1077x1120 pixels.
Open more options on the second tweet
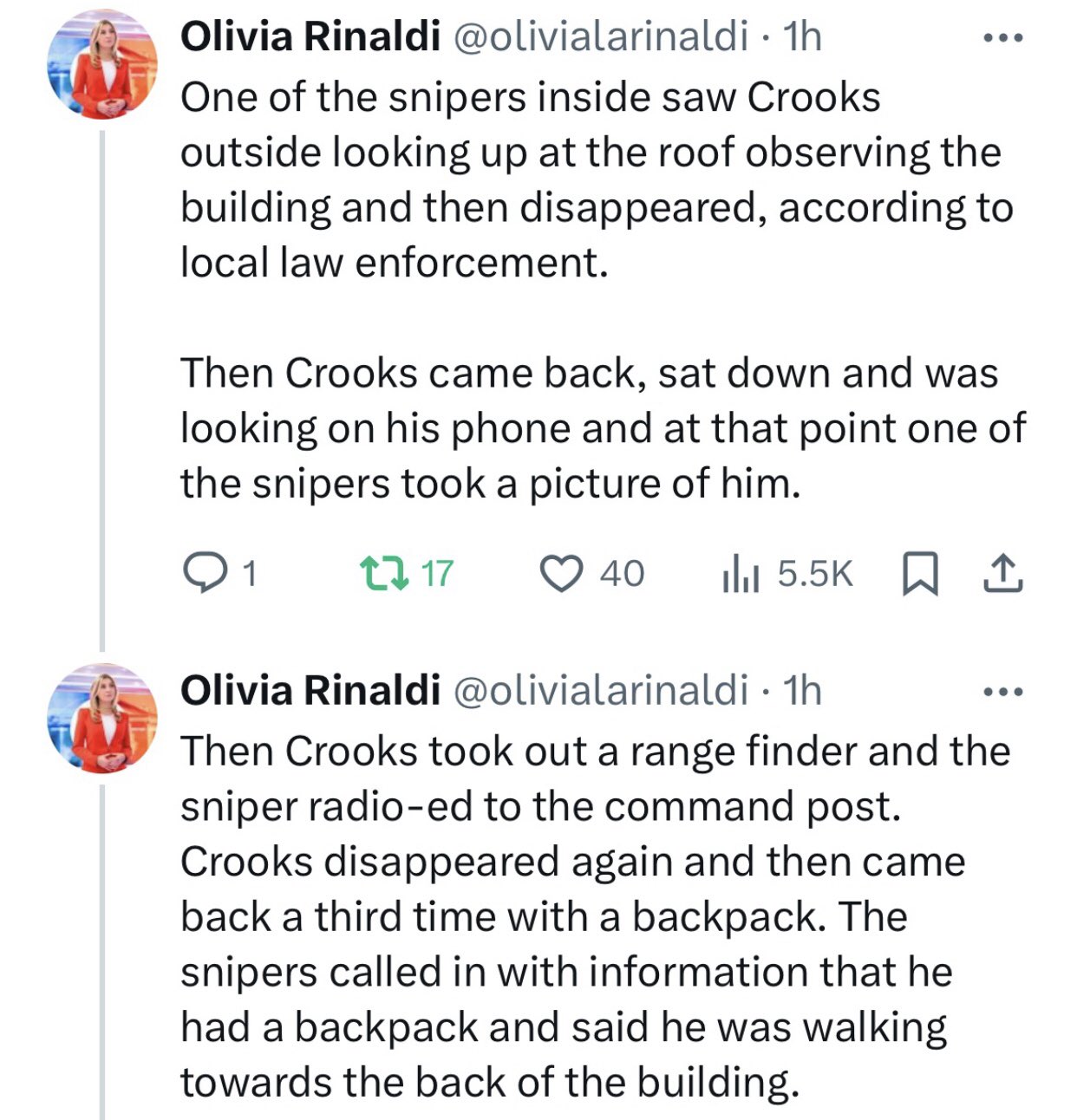(x=1003, y=692)
